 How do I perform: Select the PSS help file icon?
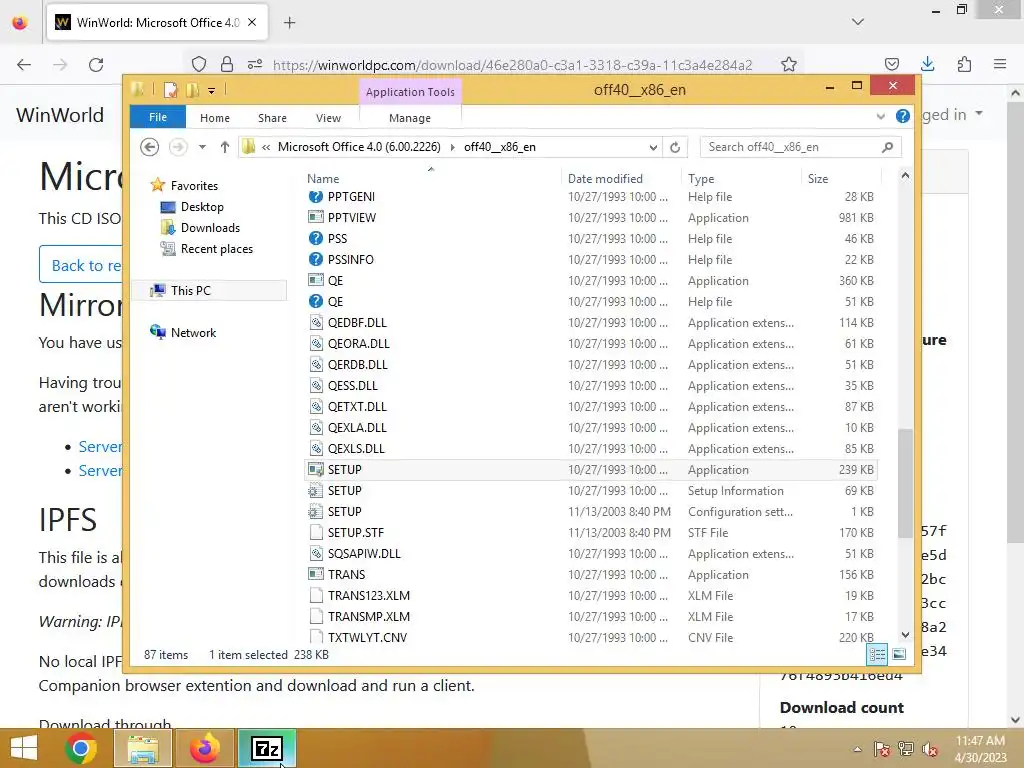click(x=315, y=238)
